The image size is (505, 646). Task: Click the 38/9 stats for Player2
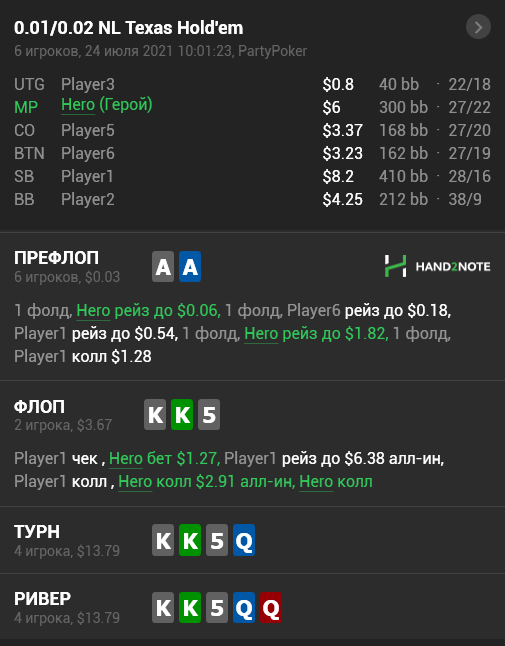[465, 199]
